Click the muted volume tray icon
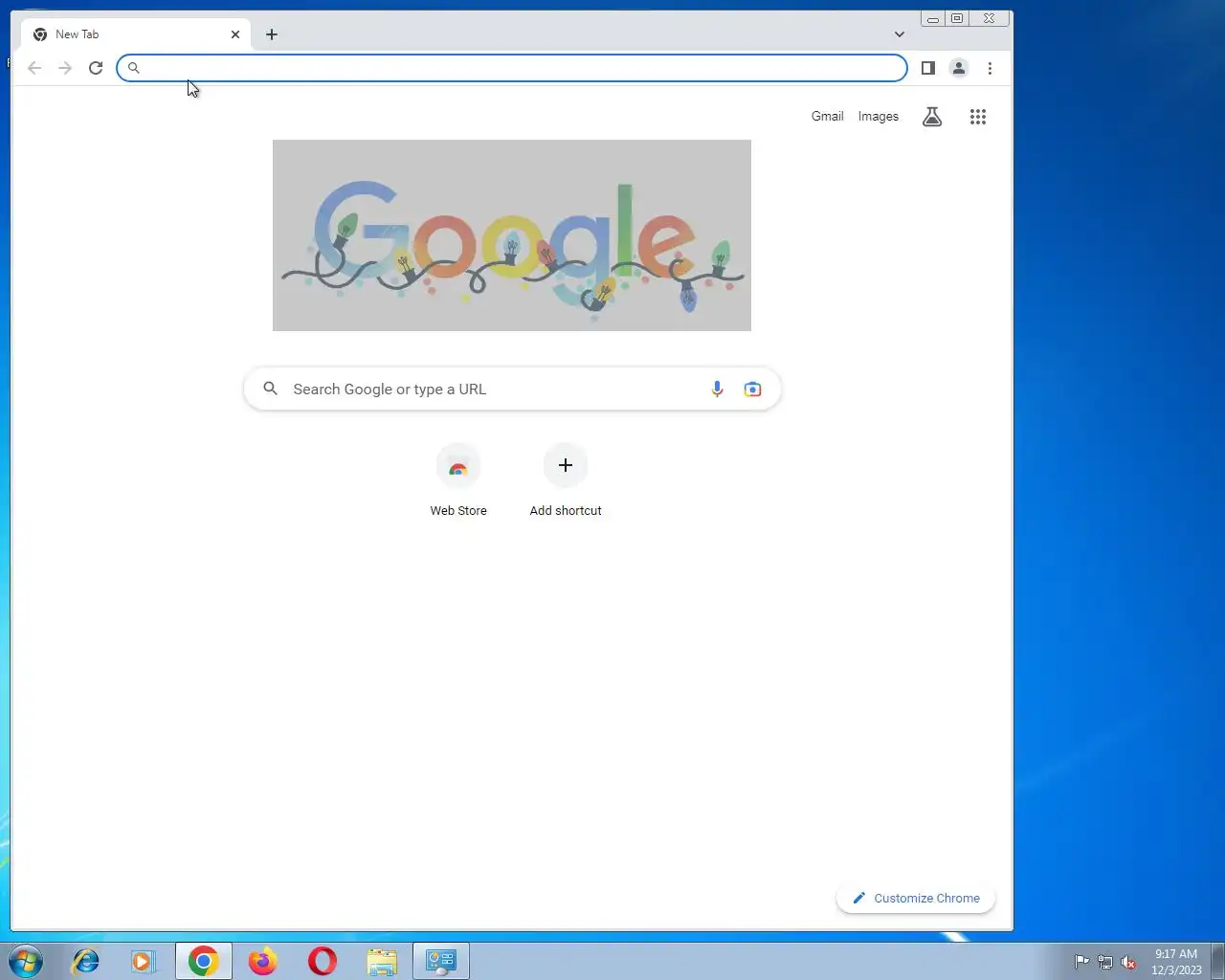This screenshot has height=980, width=1225. [1128, 962]
